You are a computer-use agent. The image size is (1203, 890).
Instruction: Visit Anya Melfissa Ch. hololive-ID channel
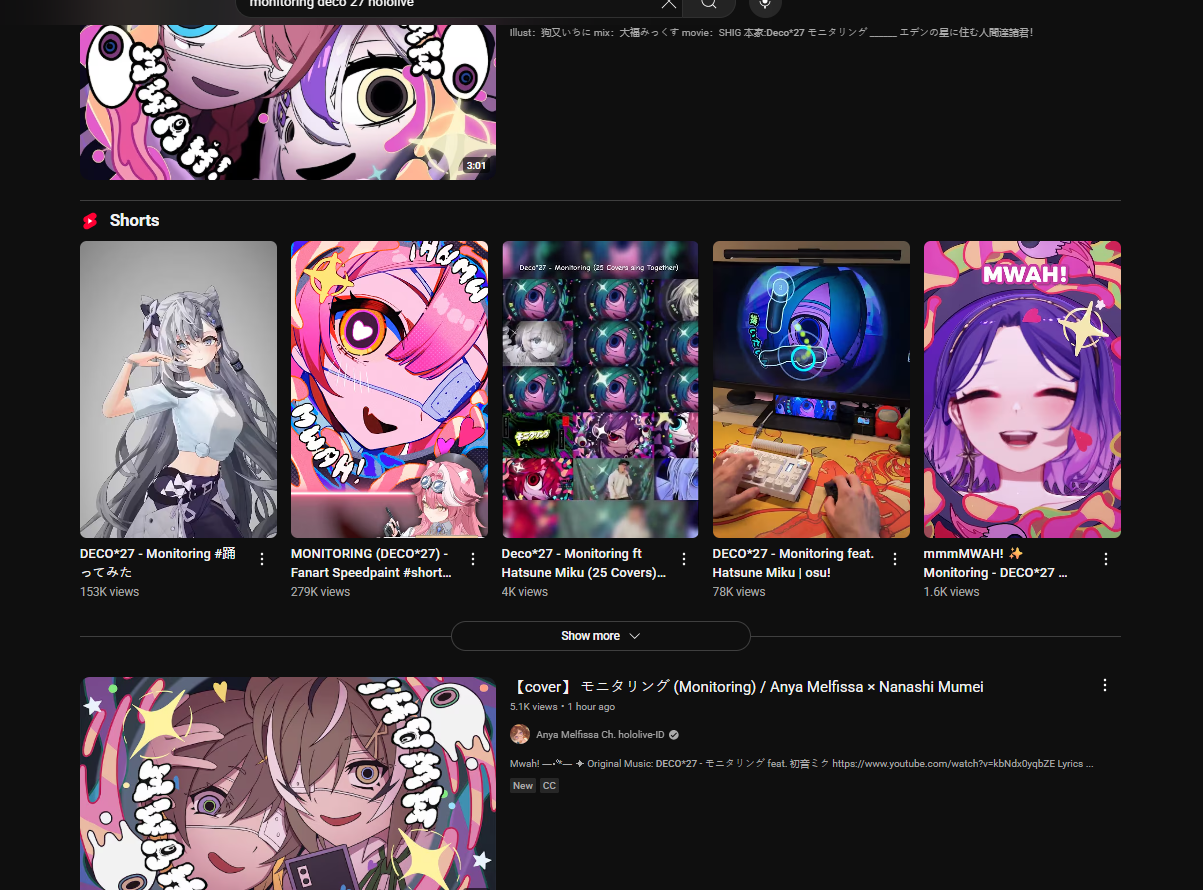pos(600,735)
